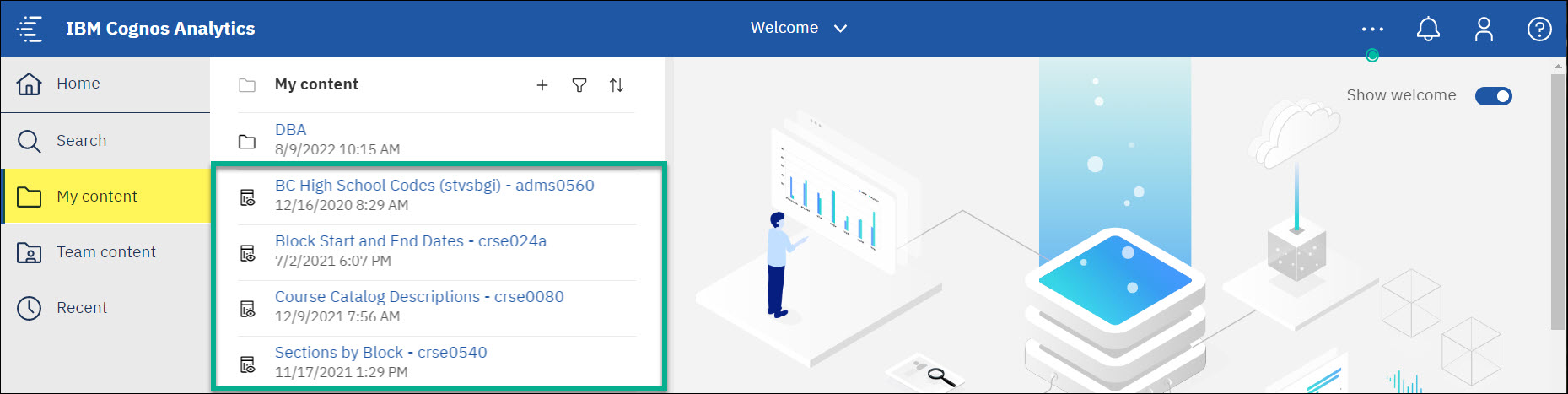1568x394 pixels.
Task: Open Recent in sidebar
Action: (x=105, y=308)
